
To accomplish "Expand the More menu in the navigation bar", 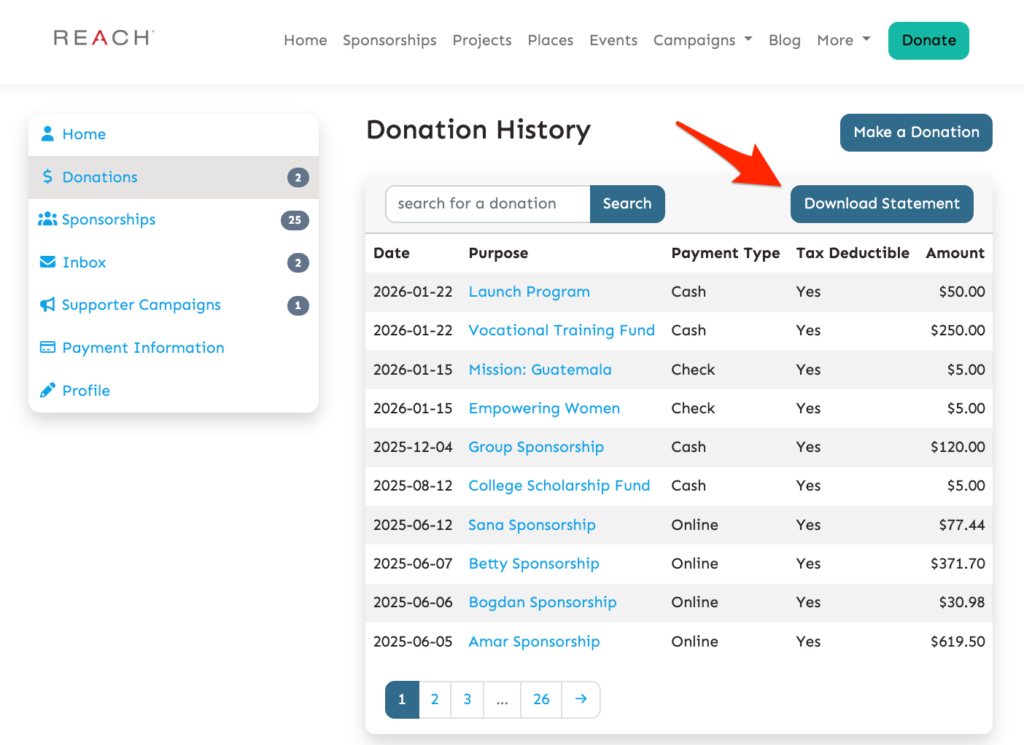I will tap(842, 40).
